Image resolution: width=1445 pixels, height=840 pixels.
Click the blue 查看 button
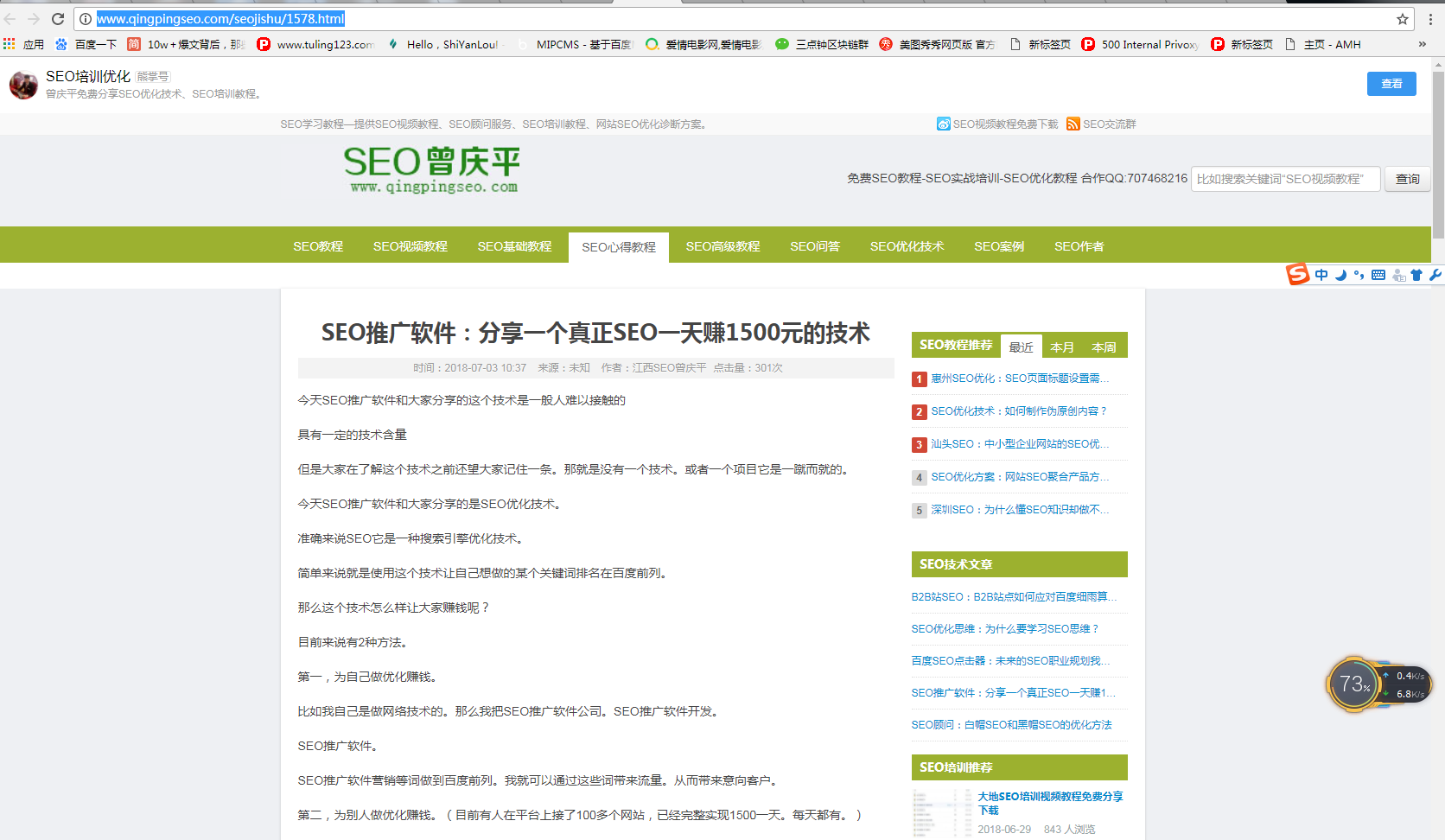click(1391, 84)
